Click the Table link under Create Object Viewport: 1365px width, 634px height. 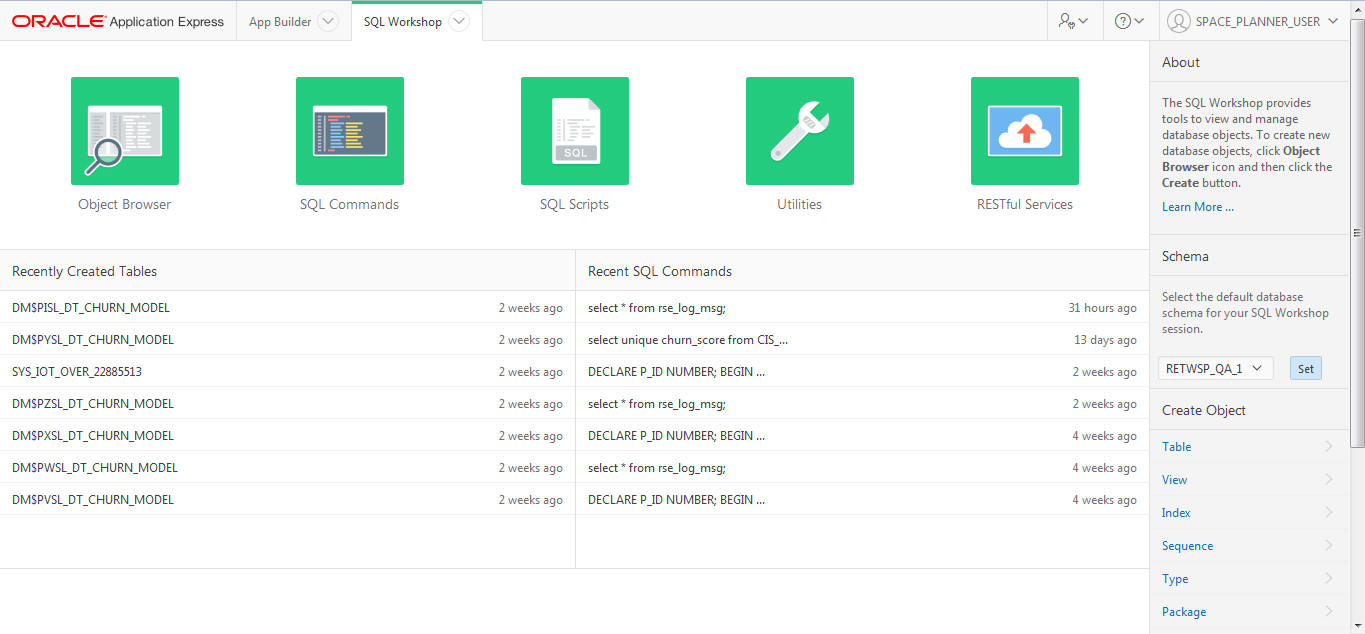click(1177, 447)
